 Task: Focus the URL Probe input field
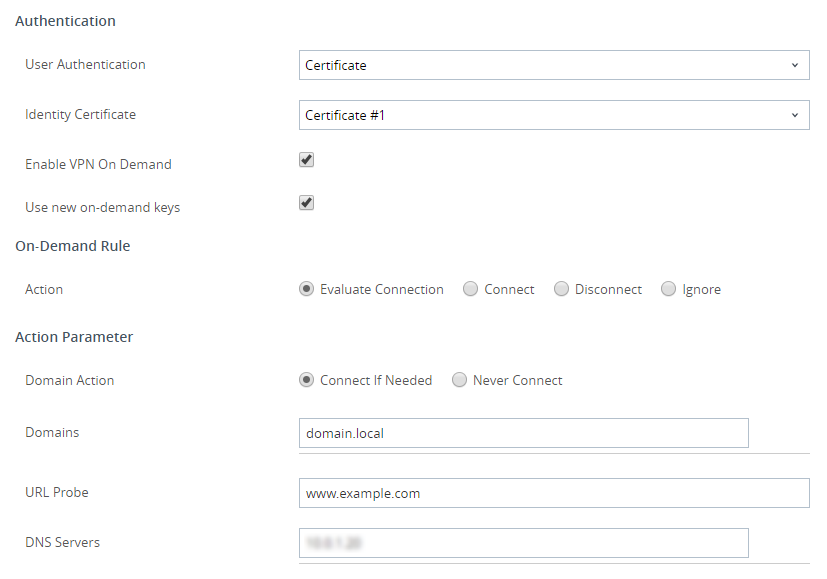coord(553,493)
